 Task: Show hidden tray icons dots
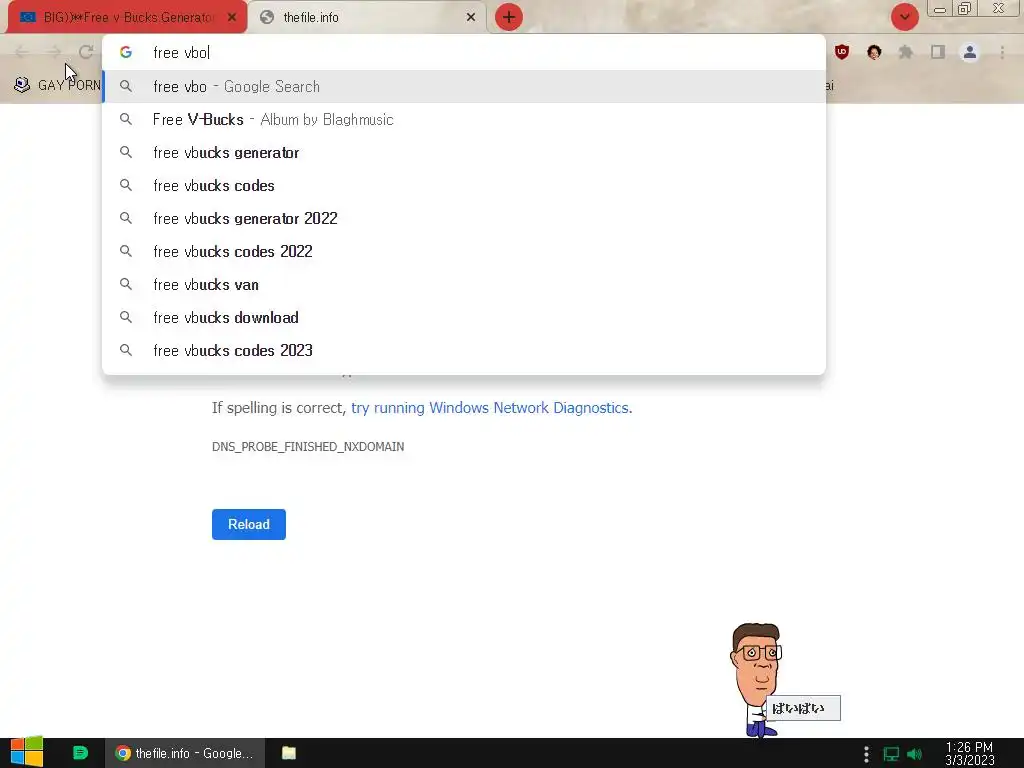point(866,754)
